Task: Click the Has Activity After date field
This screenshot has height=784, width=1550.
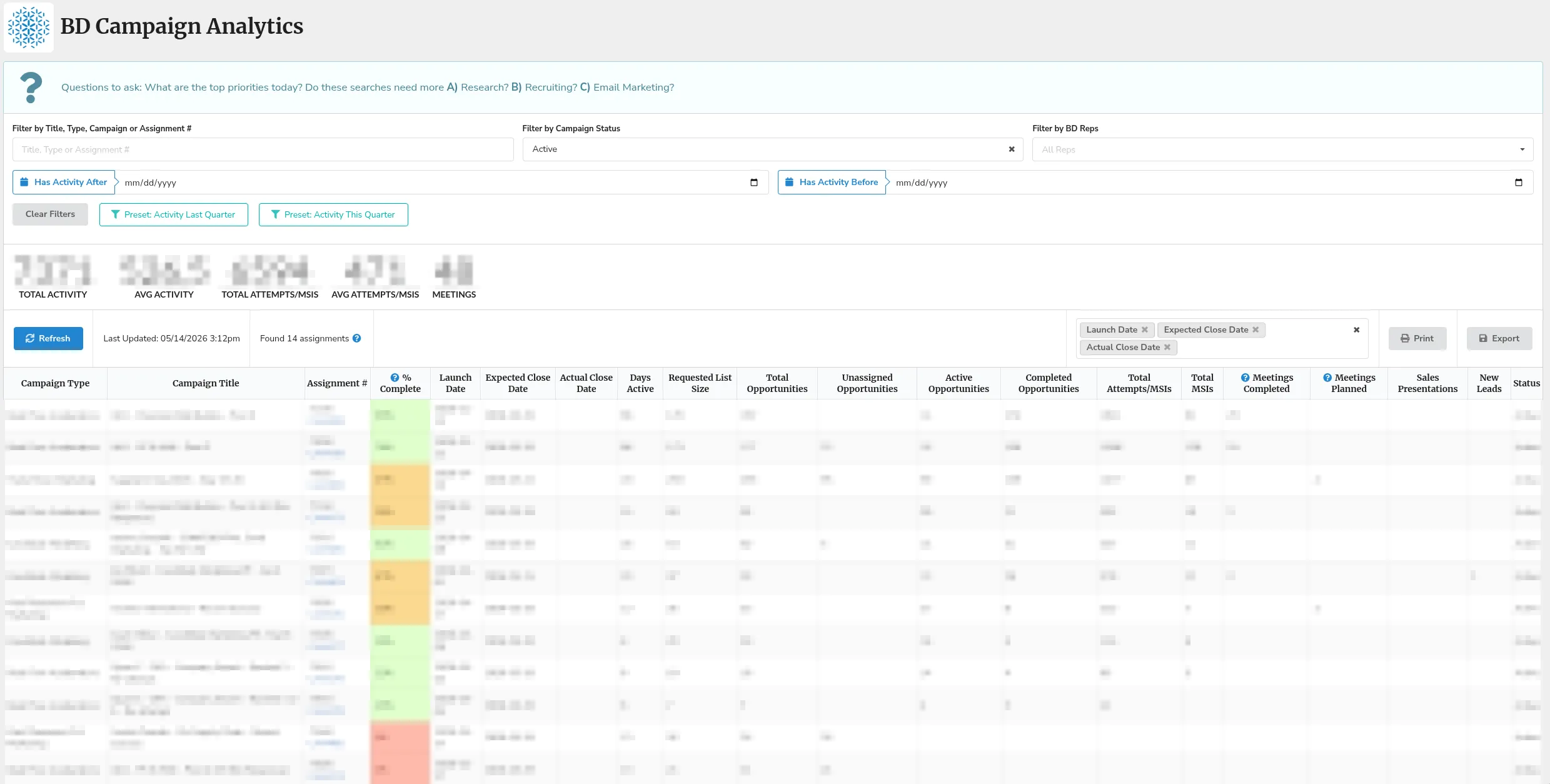Action: point(441,183)
